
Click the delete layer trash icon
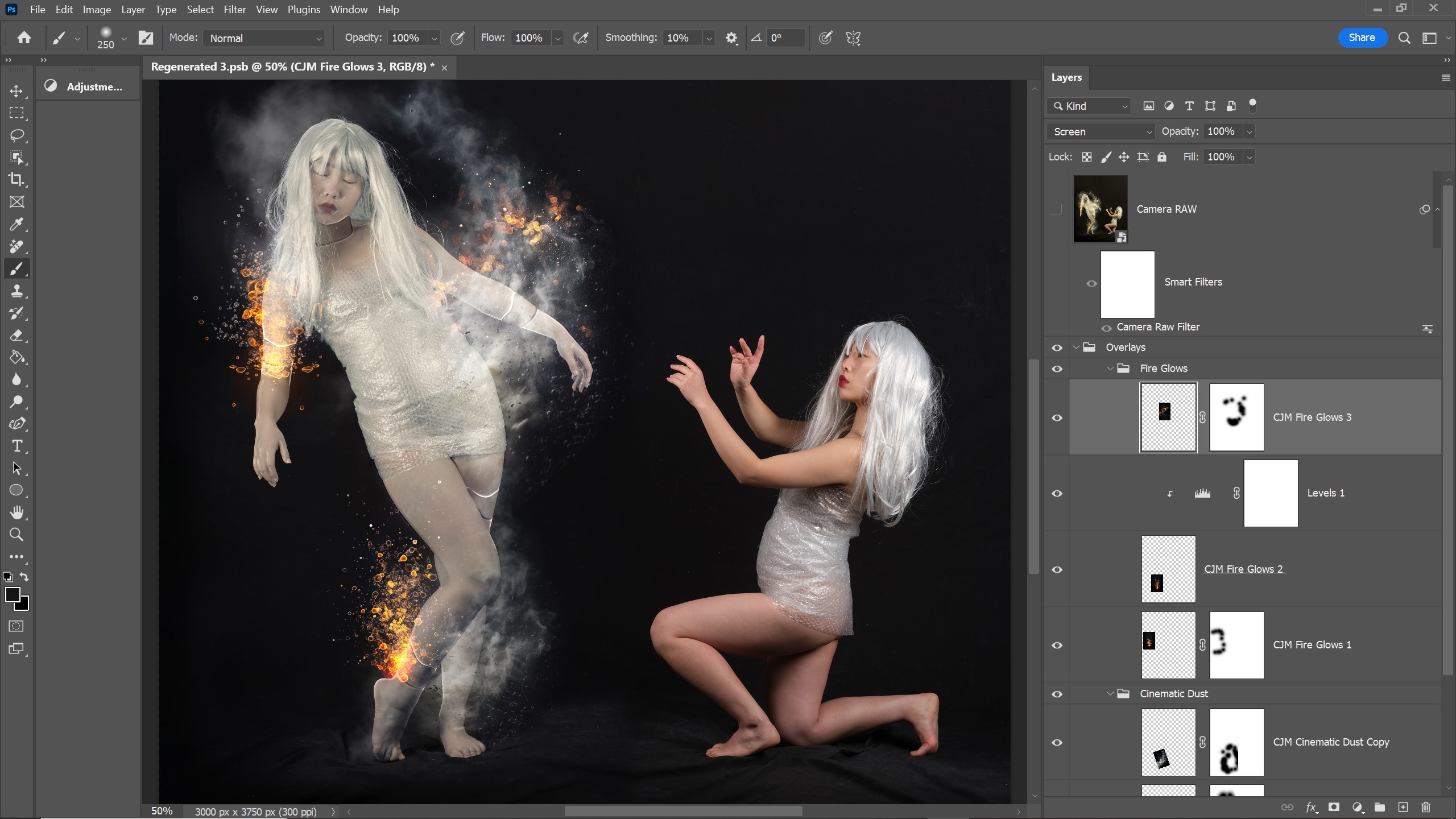click(1425, 807)
